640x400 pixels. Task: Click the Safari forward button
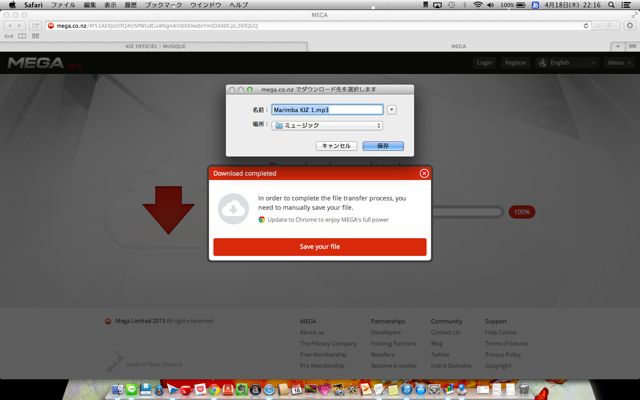(20, 26)
